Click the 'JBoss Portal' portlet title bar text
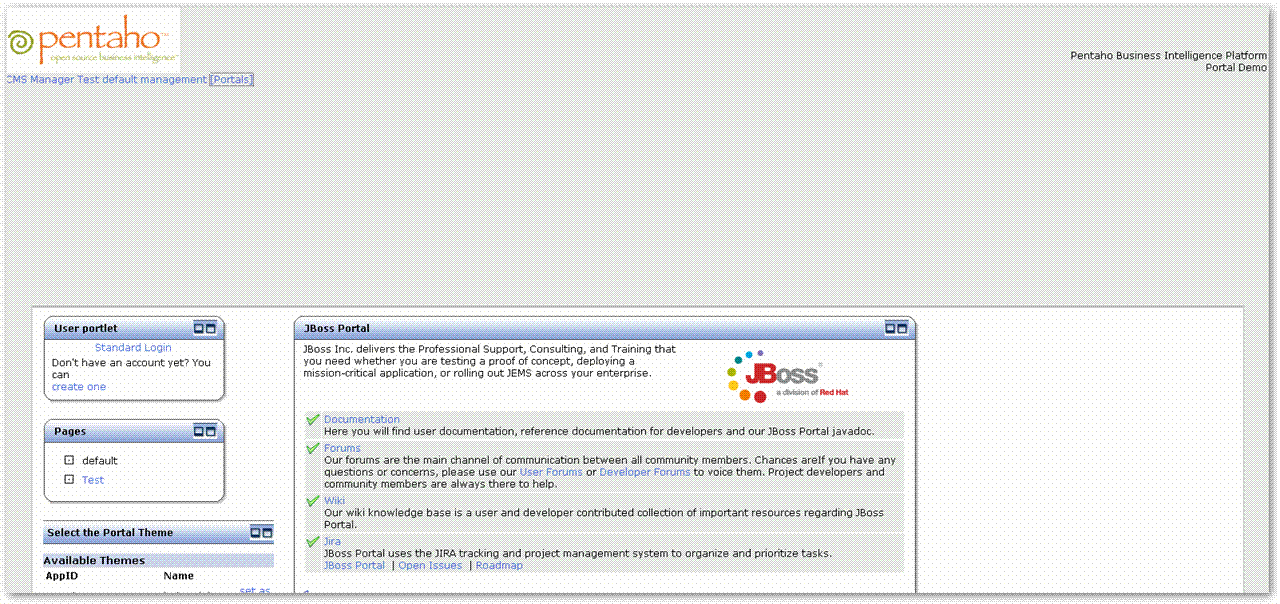The image size is (1280, 604). (337, 328)
